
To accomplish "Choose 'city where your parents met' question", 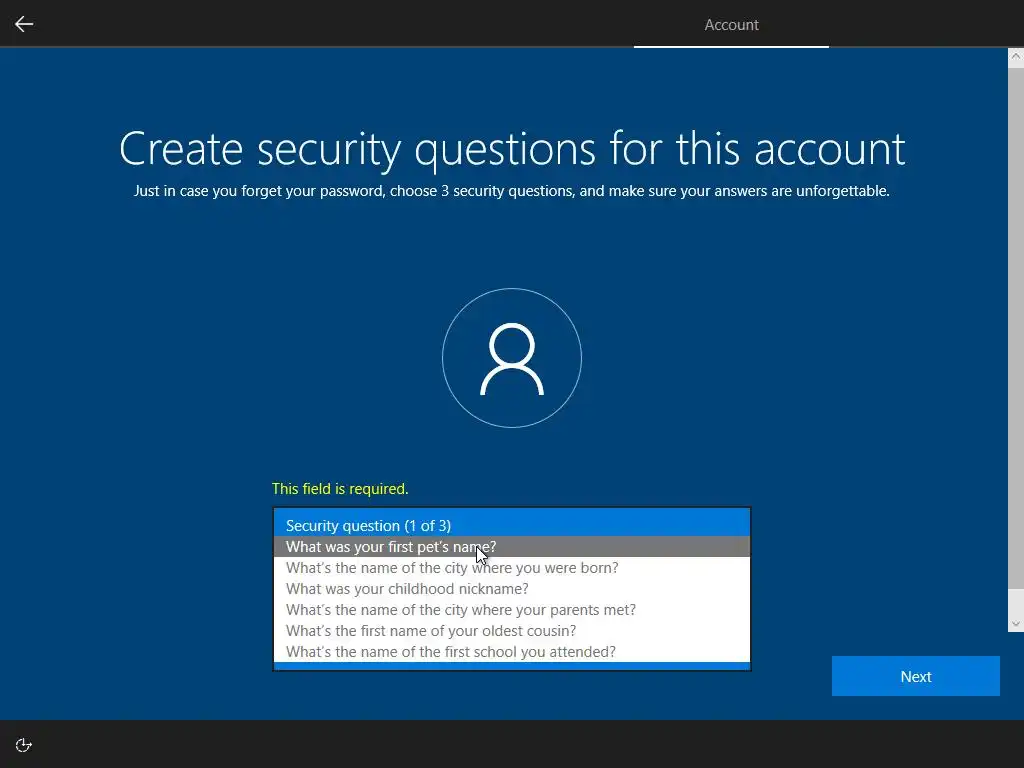I will (512, 609).
